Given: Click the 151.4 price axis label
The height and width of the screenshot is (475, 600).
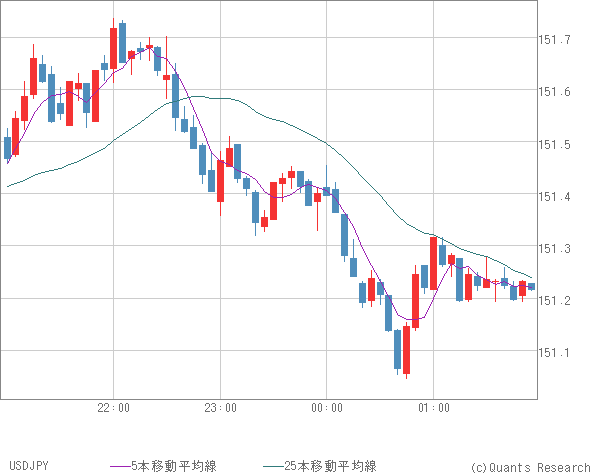Looking at the screenshot, I should 554,196.
